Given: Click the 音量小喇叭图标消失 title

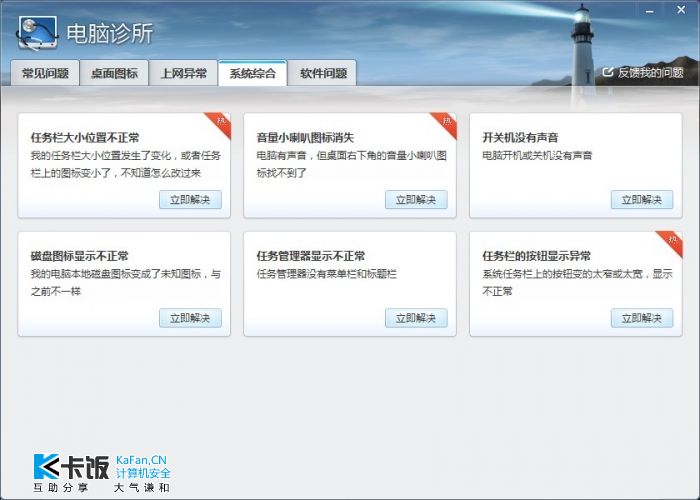Looking at the screenshot, I should (305, 138).
